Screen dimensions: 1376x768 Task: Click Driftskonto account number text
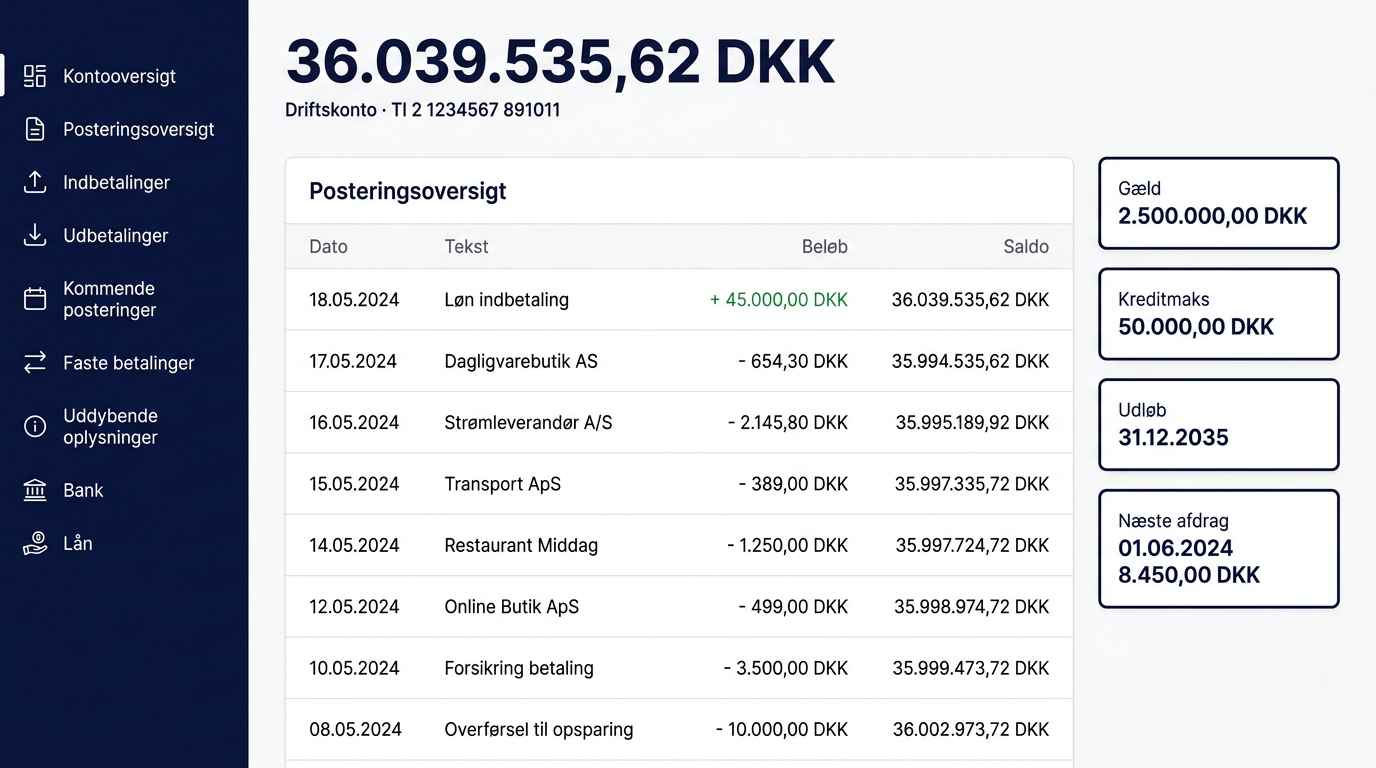[x=423, y=110]
